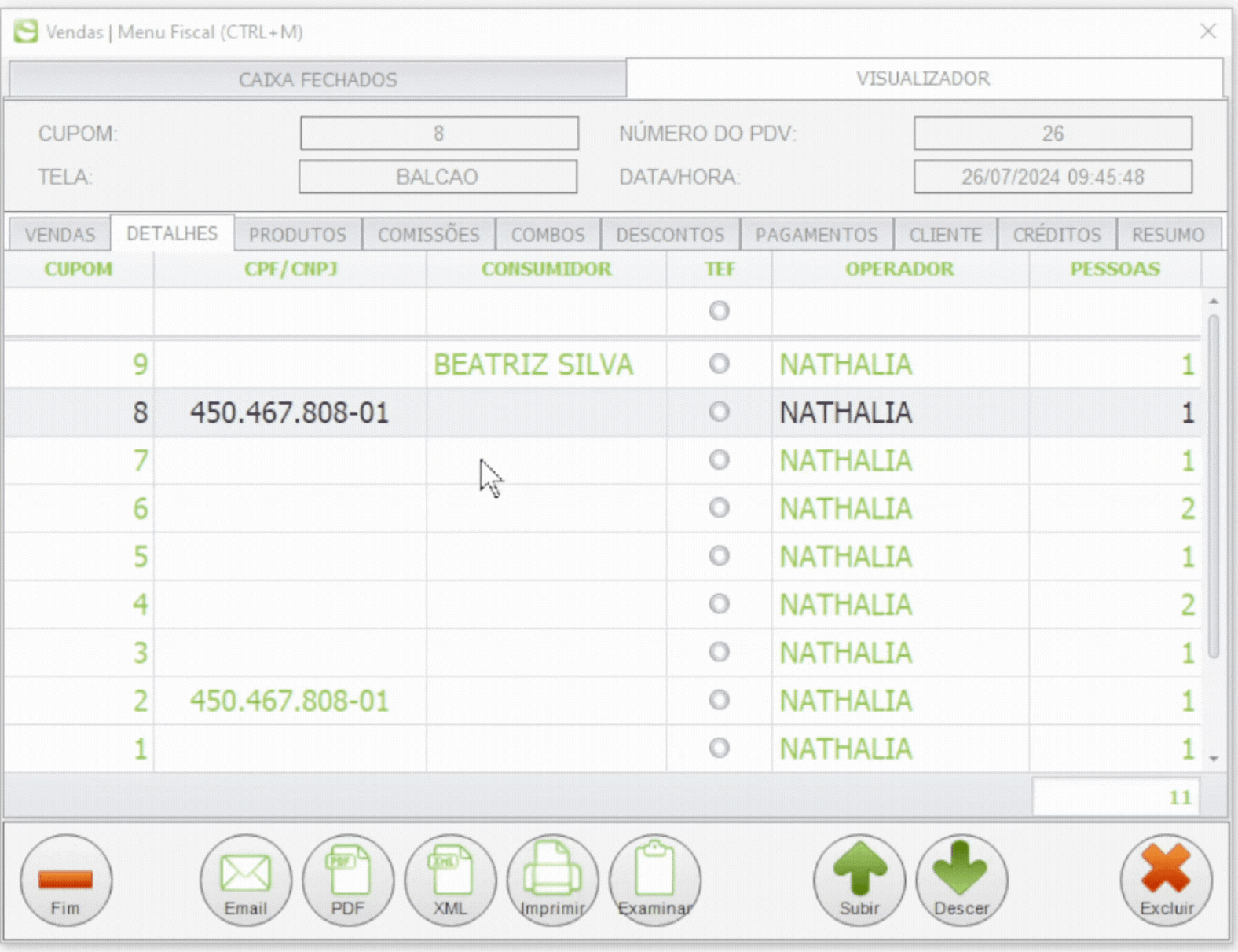Open the VENDAS tab
1238x952 pixels.
tap(60, 235)
